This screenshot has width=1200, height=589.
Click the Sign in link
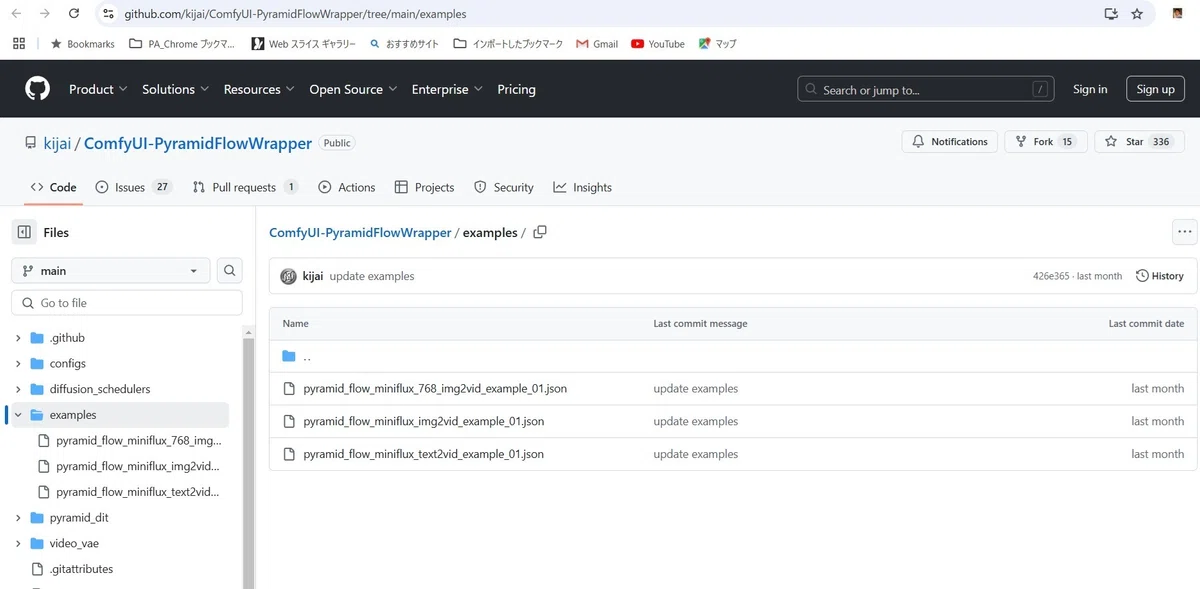[x=1090, y=89]
